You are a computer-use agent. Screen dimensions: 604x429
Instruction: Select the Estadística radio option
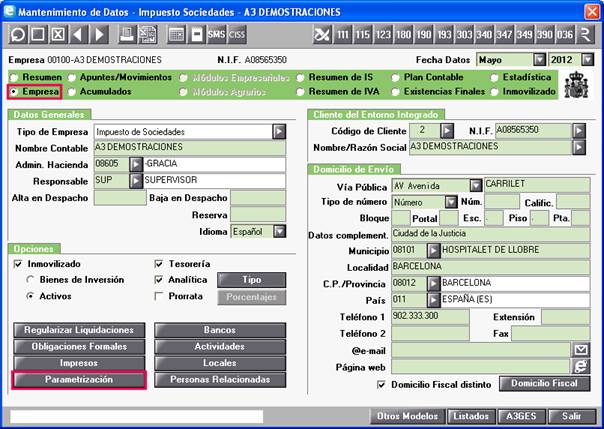494,77
